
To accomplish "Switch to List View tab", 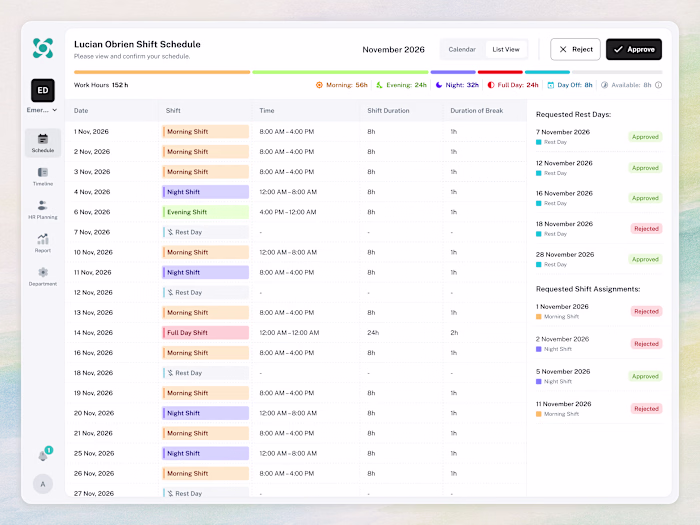I will click(x=506, y=49).
